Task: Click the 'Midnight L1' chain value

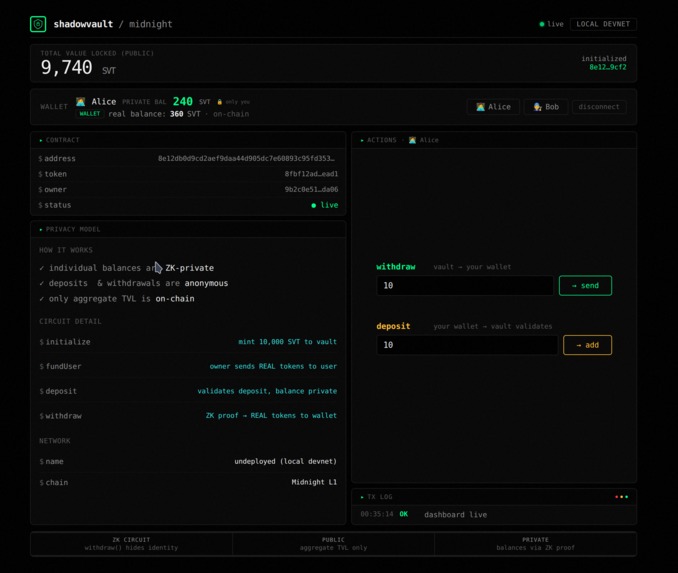Action: coord(314,482)
